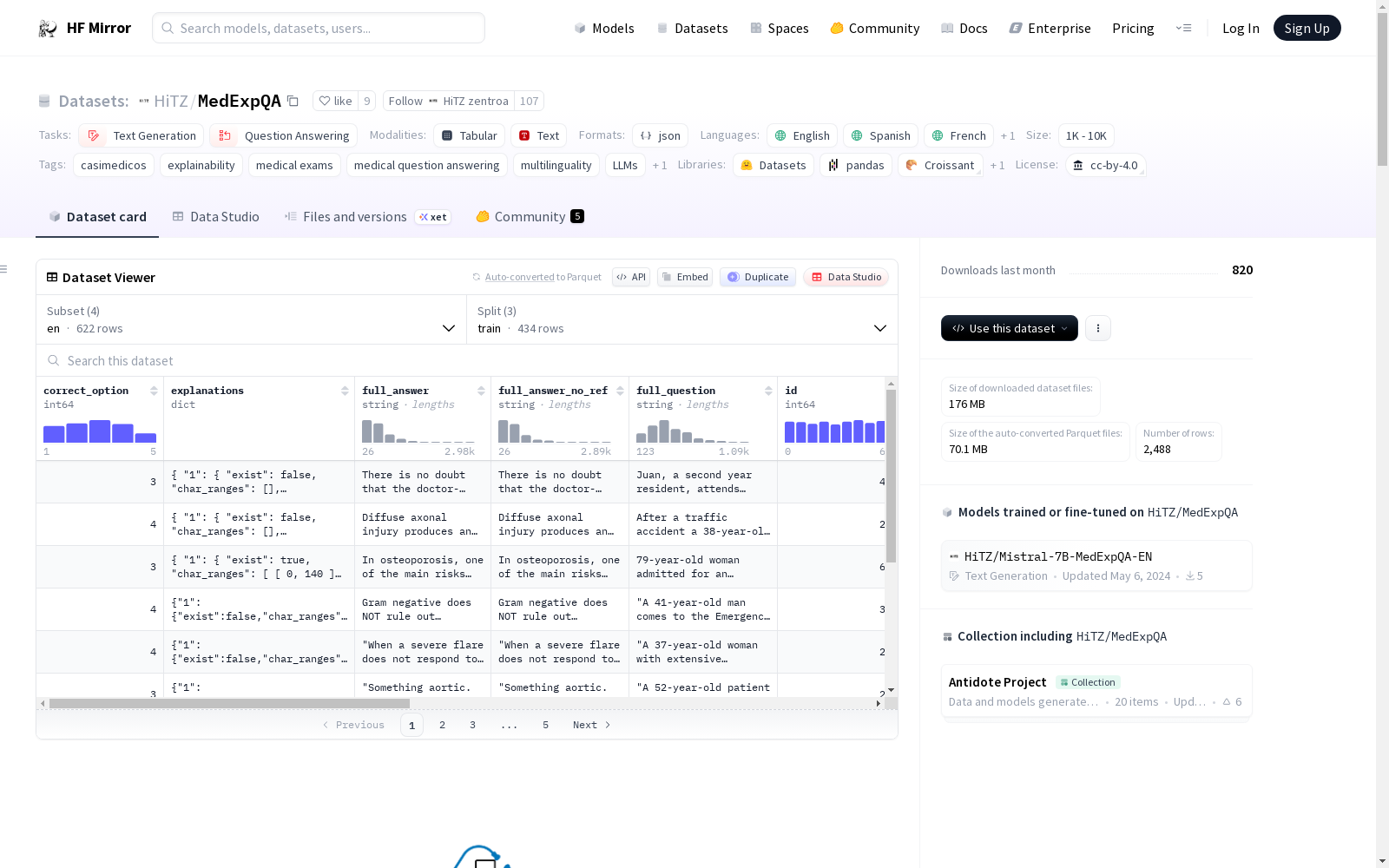Click the Tabular modality icon

[x=447, y=136]
